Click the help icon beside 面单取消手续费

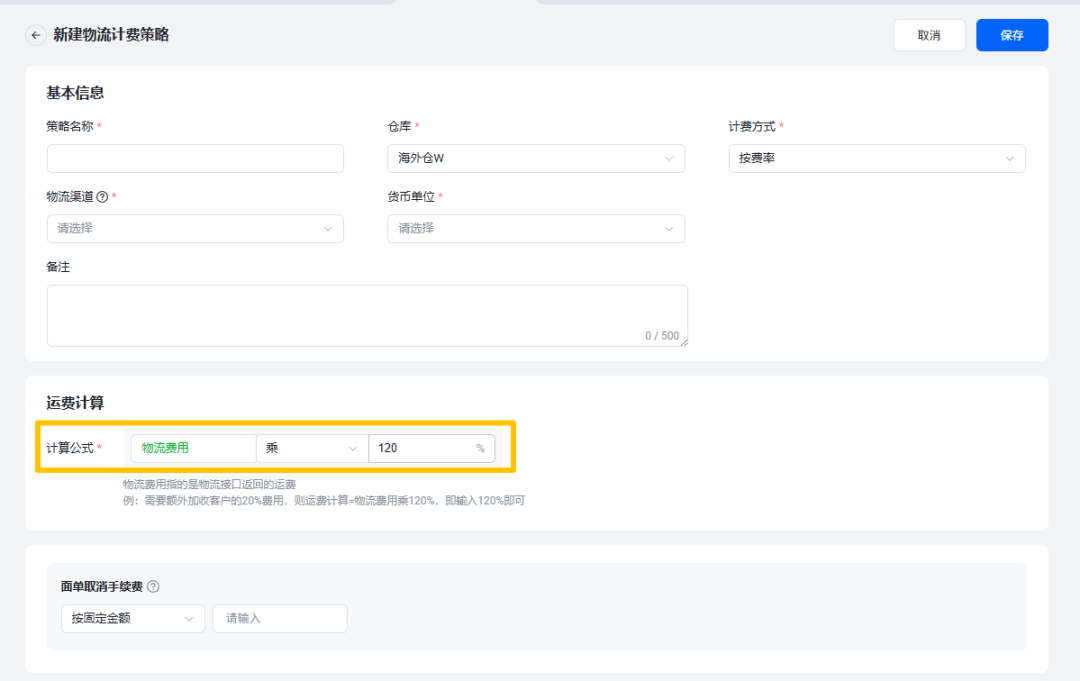[153, 587]
